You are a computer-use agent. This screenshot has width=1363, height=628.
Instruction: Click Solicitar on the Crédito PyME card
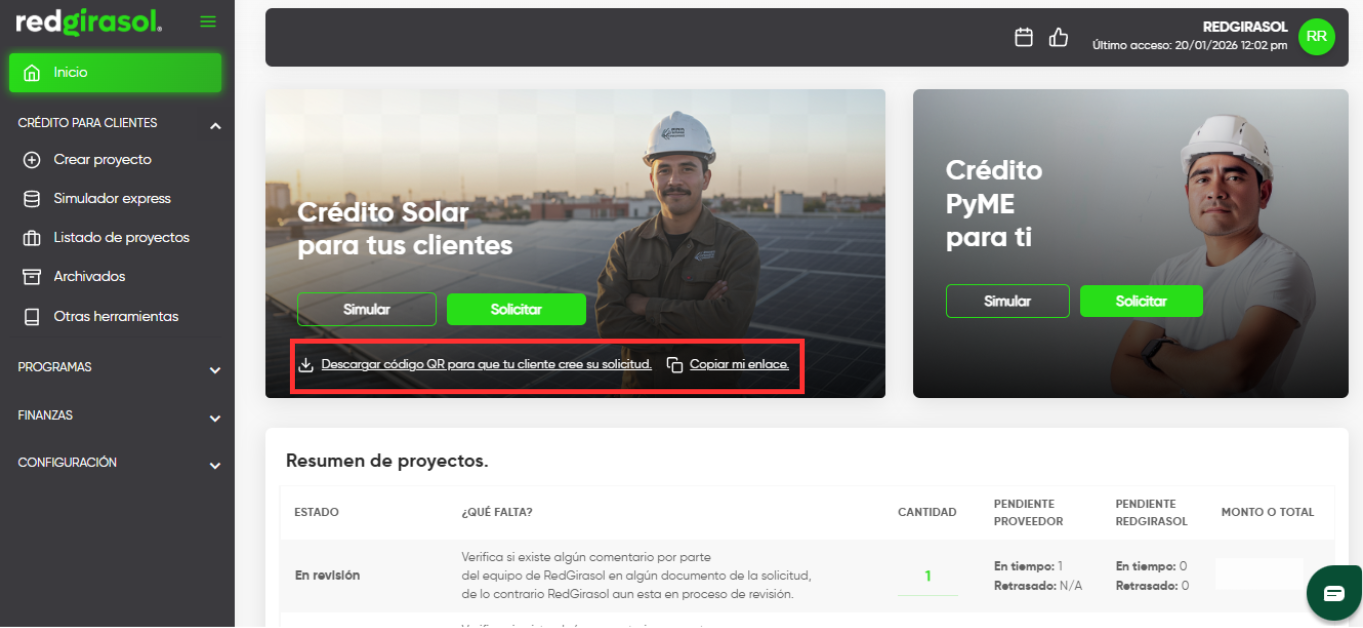(1141, 301)
